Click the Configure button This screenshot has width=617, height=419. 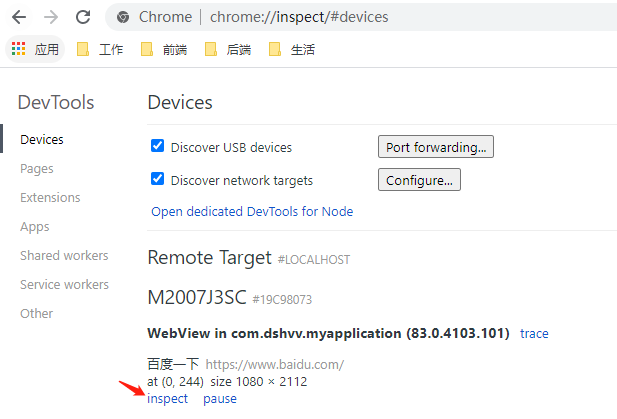pos(419,180)
